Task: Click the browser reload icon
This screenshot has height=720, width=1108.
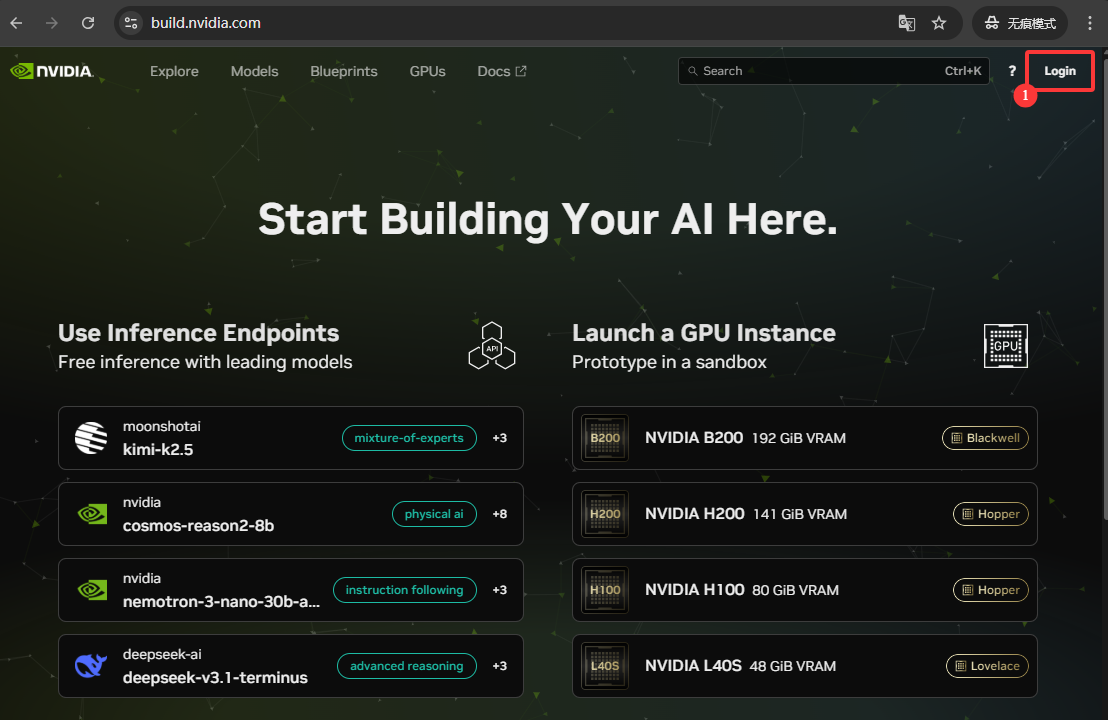Action: click(x=88, y=22)
